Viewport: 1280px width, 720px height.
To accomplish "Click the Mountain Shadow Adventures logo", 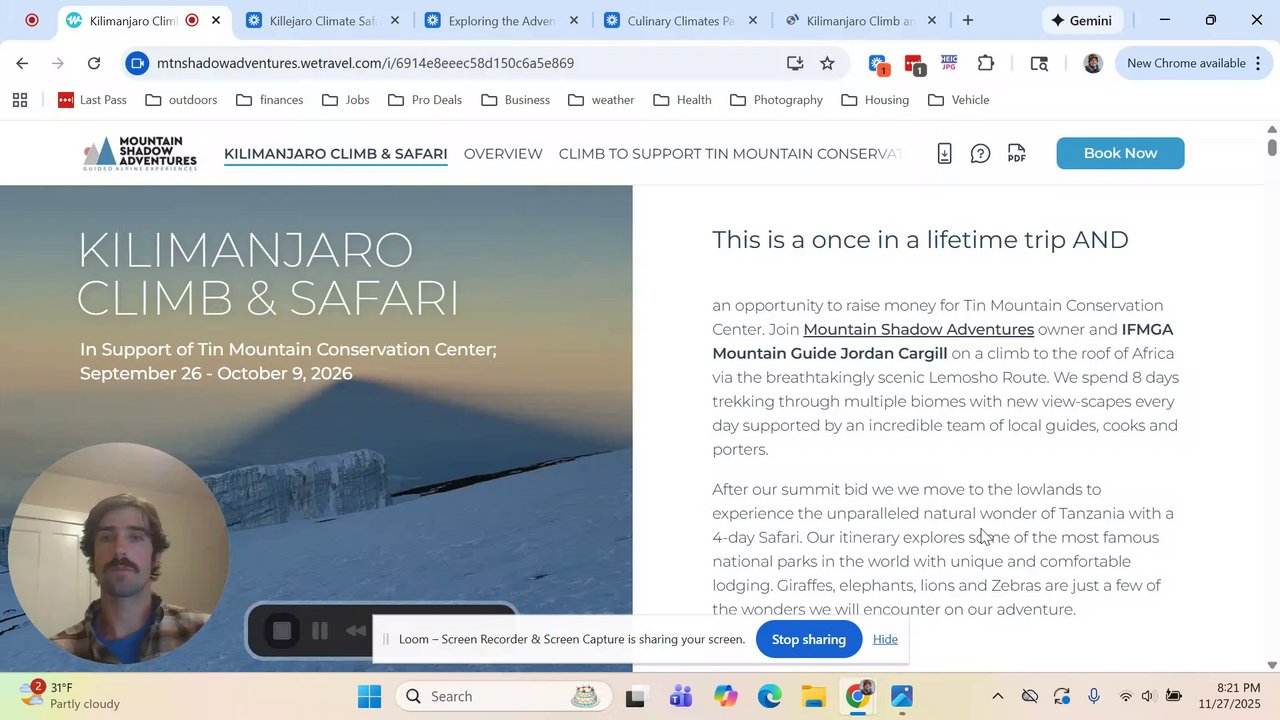I will pos(140,154).
